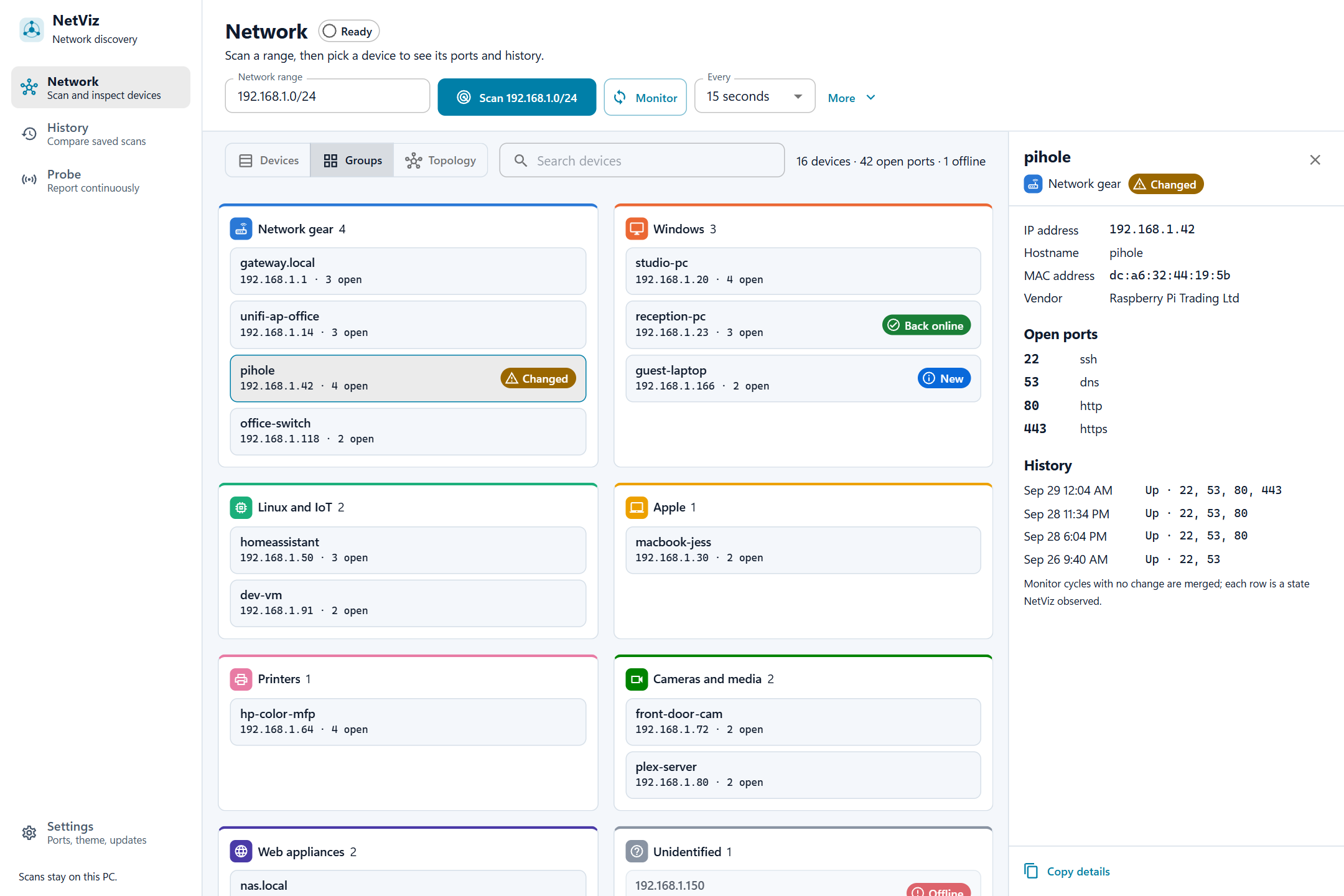Click the New badge on guest-laptop

point(944,378)
